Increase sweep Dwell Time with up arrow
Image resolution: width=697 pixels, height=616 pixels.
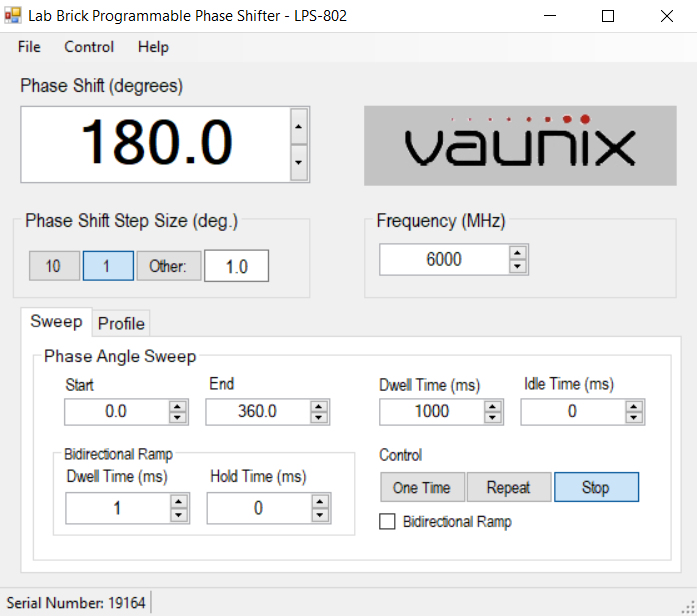coord(493,405)
